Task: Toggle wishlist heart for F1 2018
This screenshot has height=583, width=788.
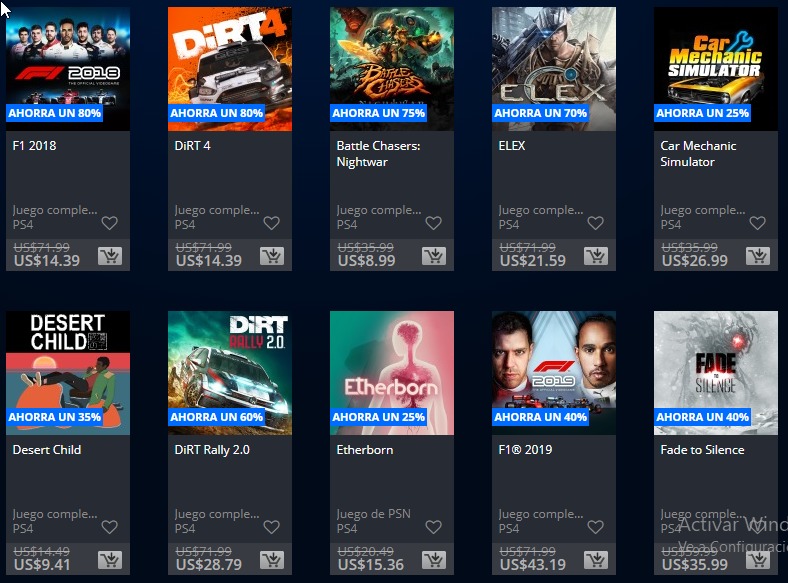Action: 110,223
